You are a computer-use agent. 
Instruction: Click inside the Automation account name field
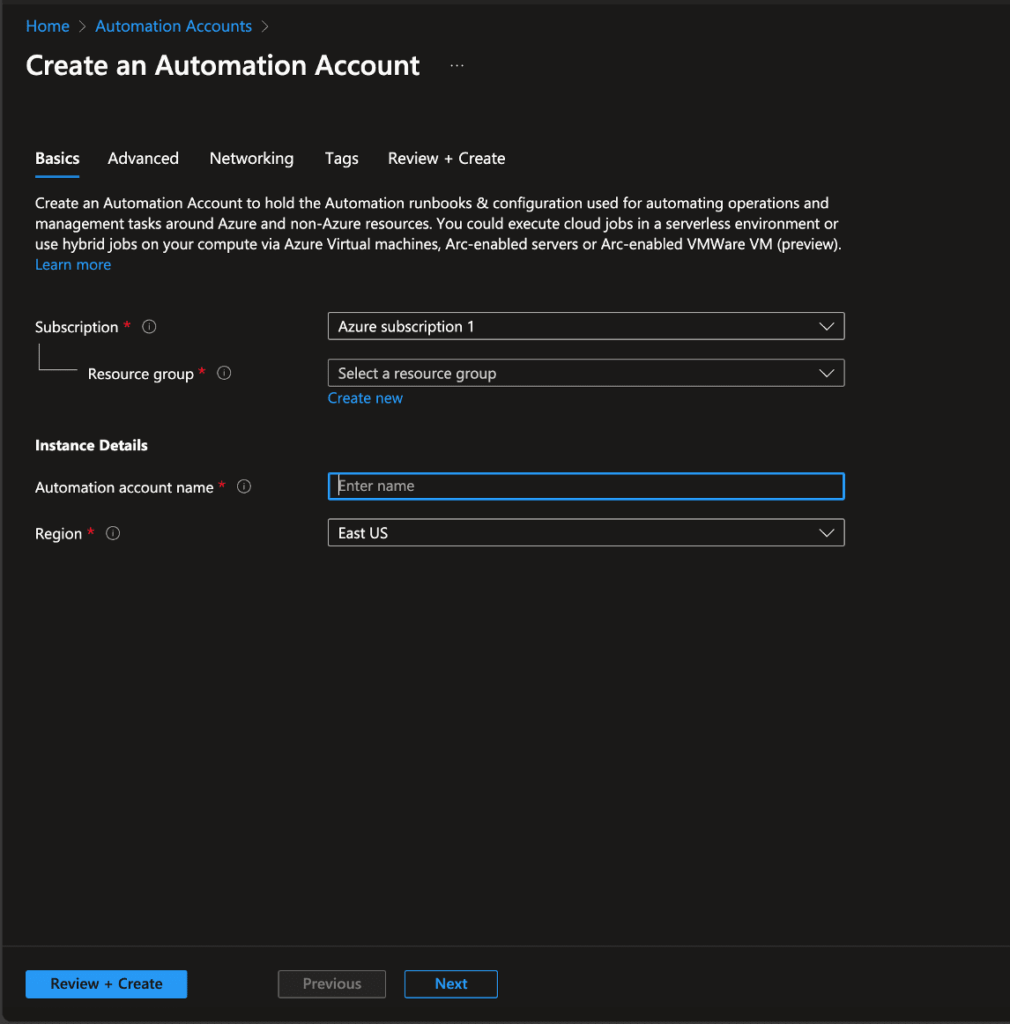pyautogui.click(x=586, y=486)
